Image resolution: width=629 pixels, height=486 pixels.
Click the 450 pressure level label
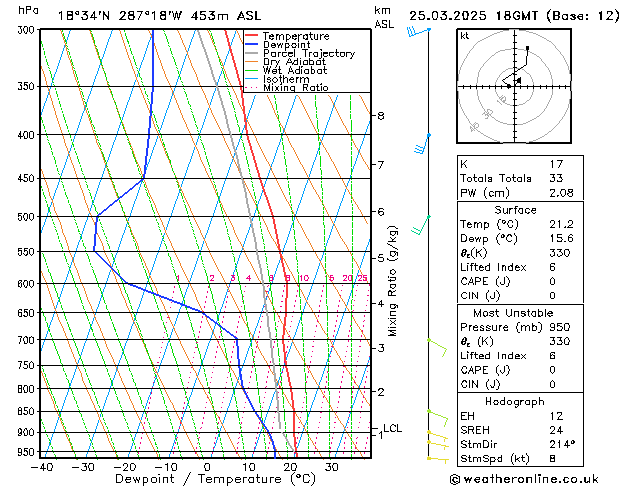pyautogui.click(x=28, y=178)
